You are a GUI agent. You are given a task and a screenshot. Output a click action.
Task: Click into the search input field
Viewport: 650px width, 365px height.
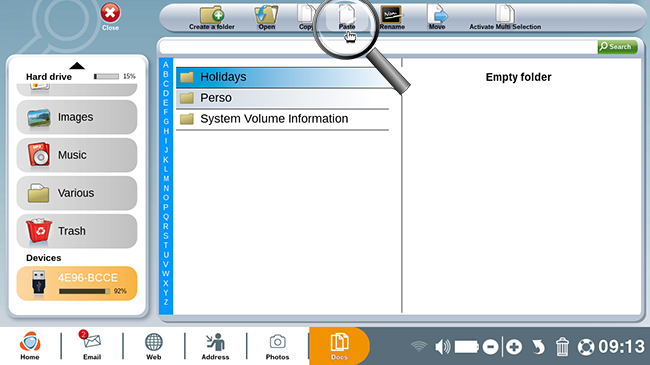pos(378,47)
